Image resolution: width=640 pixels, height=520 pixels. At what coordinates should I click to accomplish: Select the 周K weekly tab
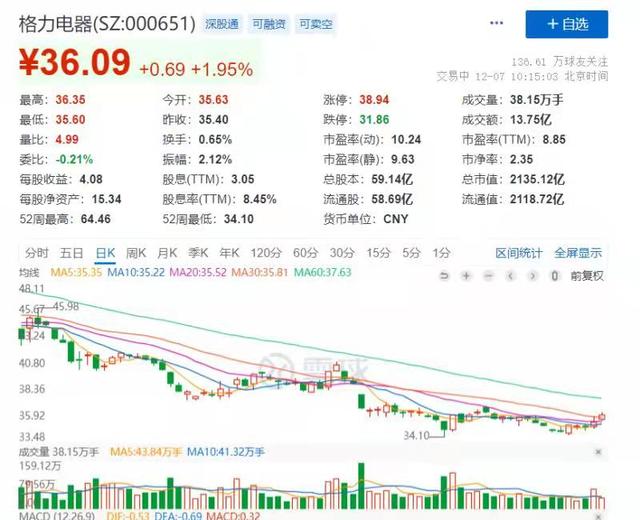pyautogui.click(x=136, y=253)
